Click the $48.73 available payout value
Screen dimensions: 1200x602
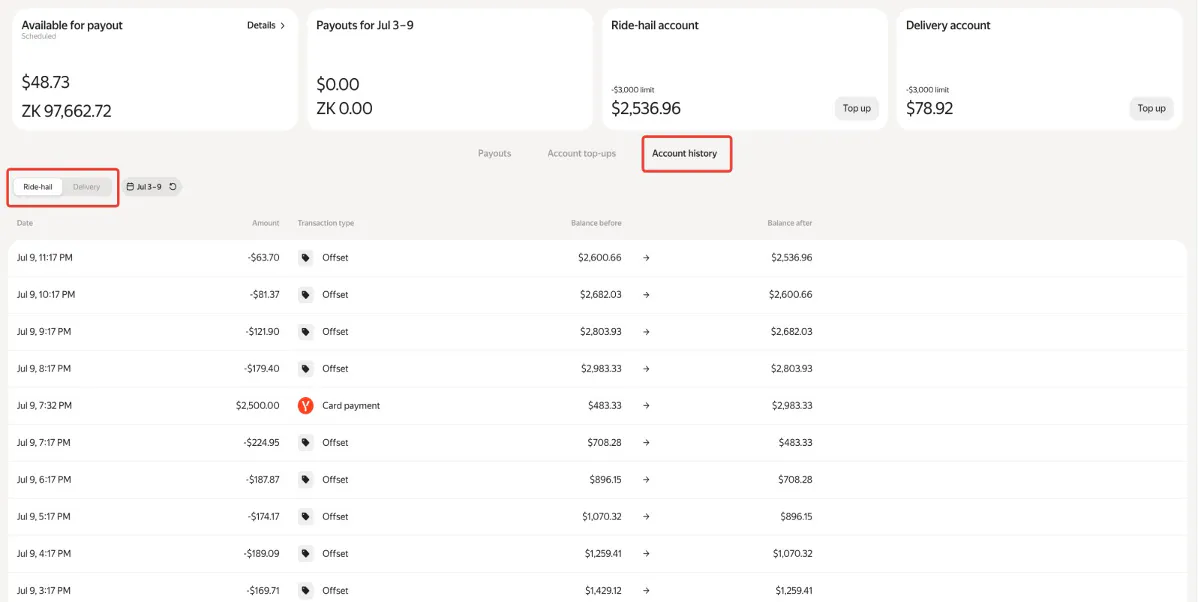(46, 82)
